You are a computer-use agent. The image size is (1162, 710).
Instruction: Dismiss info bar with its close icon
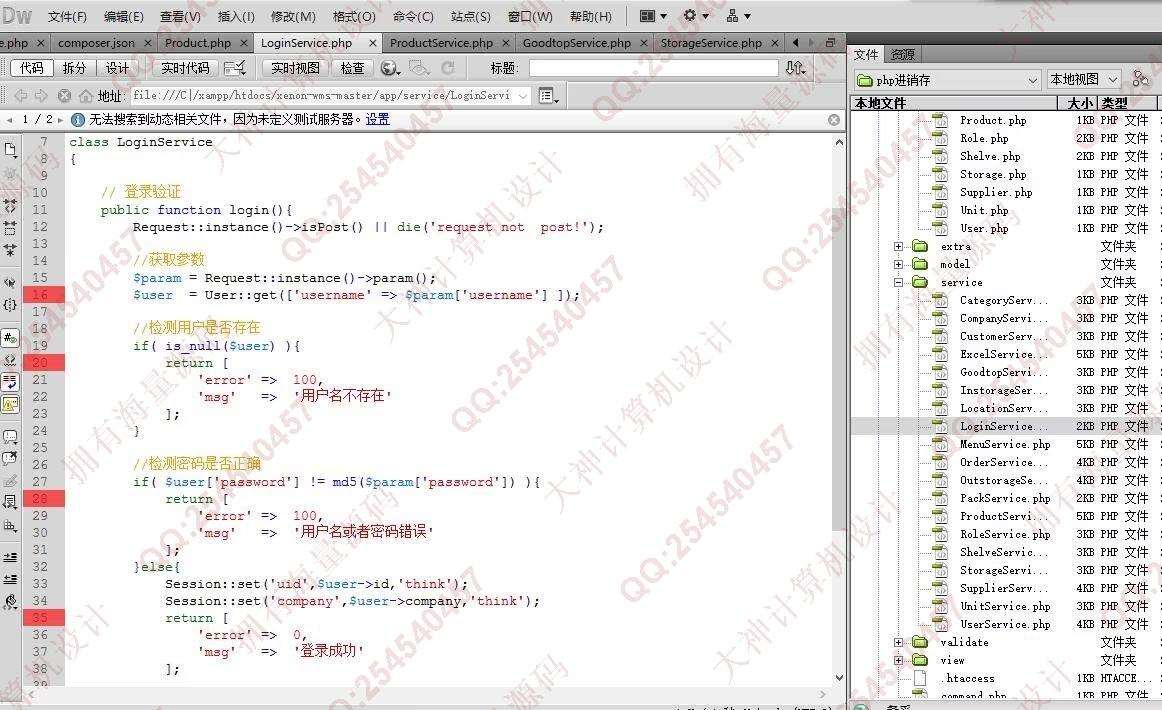click(x=834, y=119)
